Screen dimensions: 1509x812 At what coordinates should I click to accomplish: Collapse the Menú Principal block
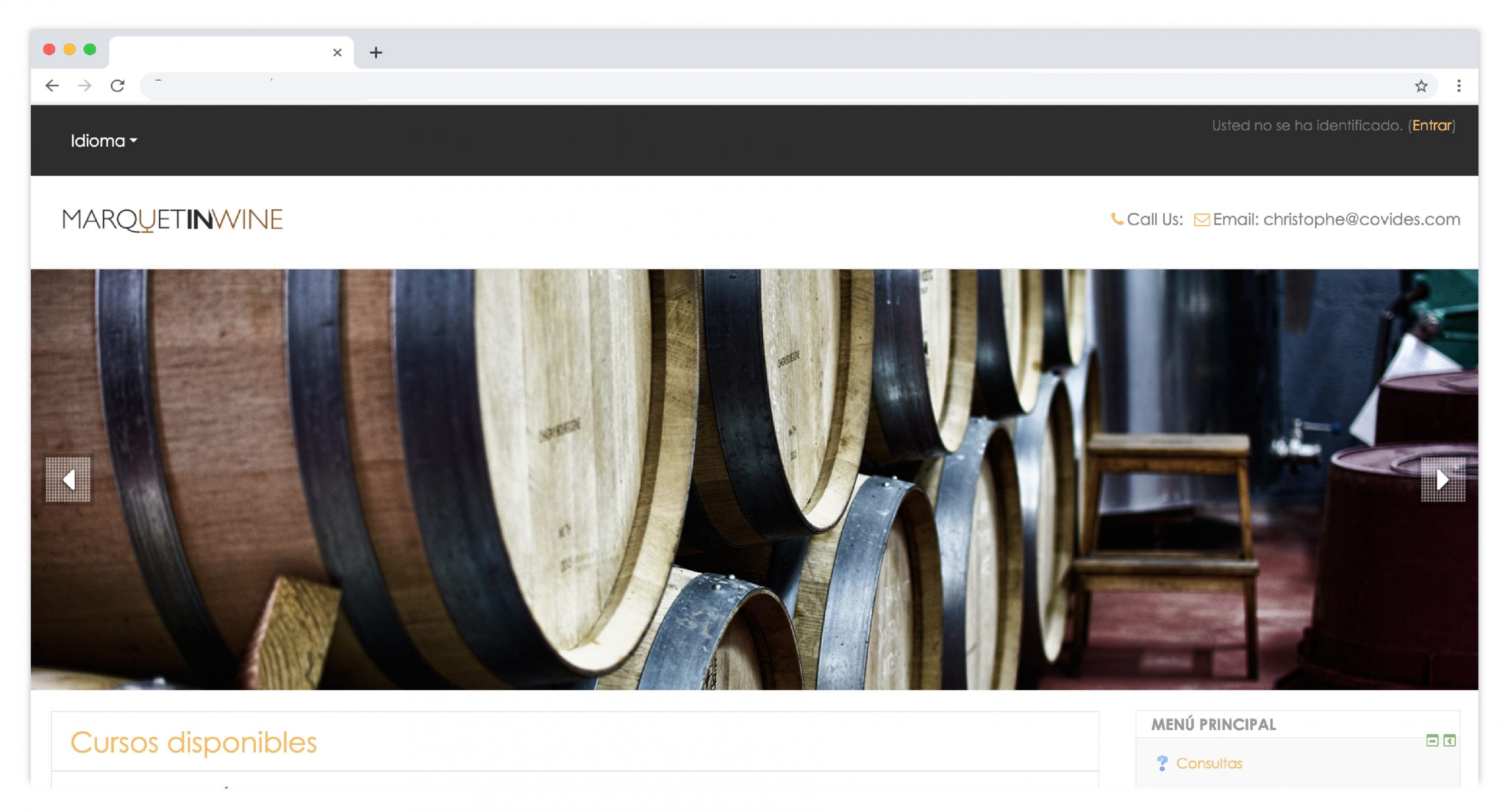coord(1432,741)
